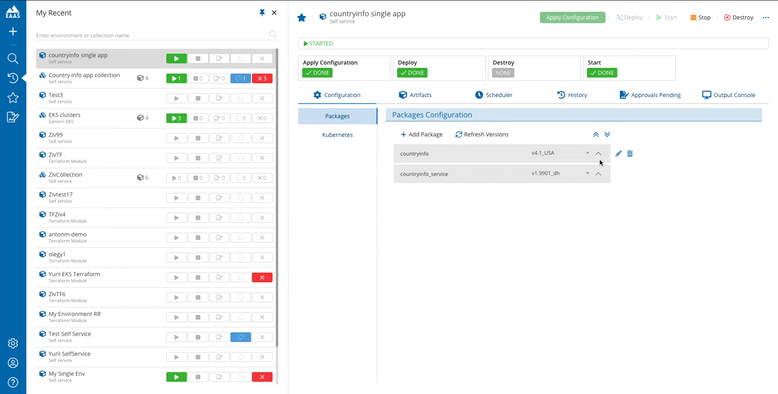Image resolution: width=778 pixels, height=394 pixels.
Task: Select the Packages side tab
Action: point(337,116)
